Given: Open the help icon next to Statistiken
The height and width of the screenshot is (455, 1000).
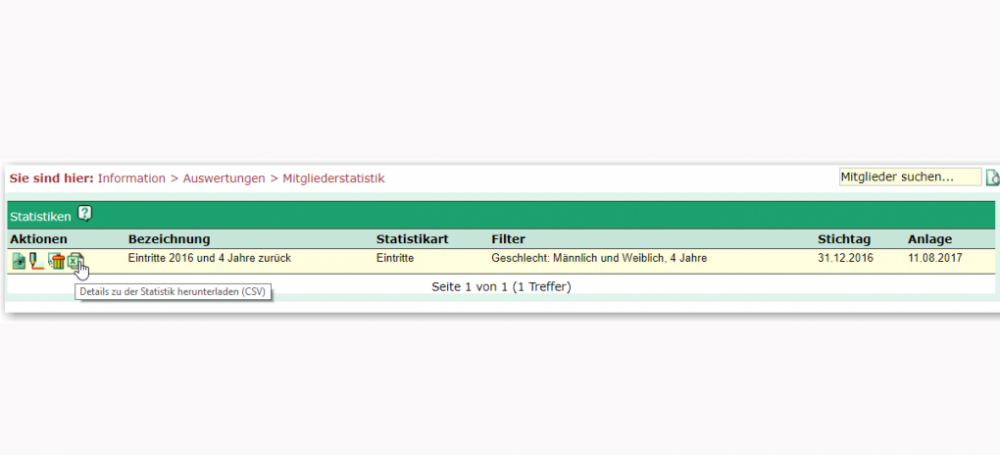Looking at the screenshot, I should click(x=85, y=214).
